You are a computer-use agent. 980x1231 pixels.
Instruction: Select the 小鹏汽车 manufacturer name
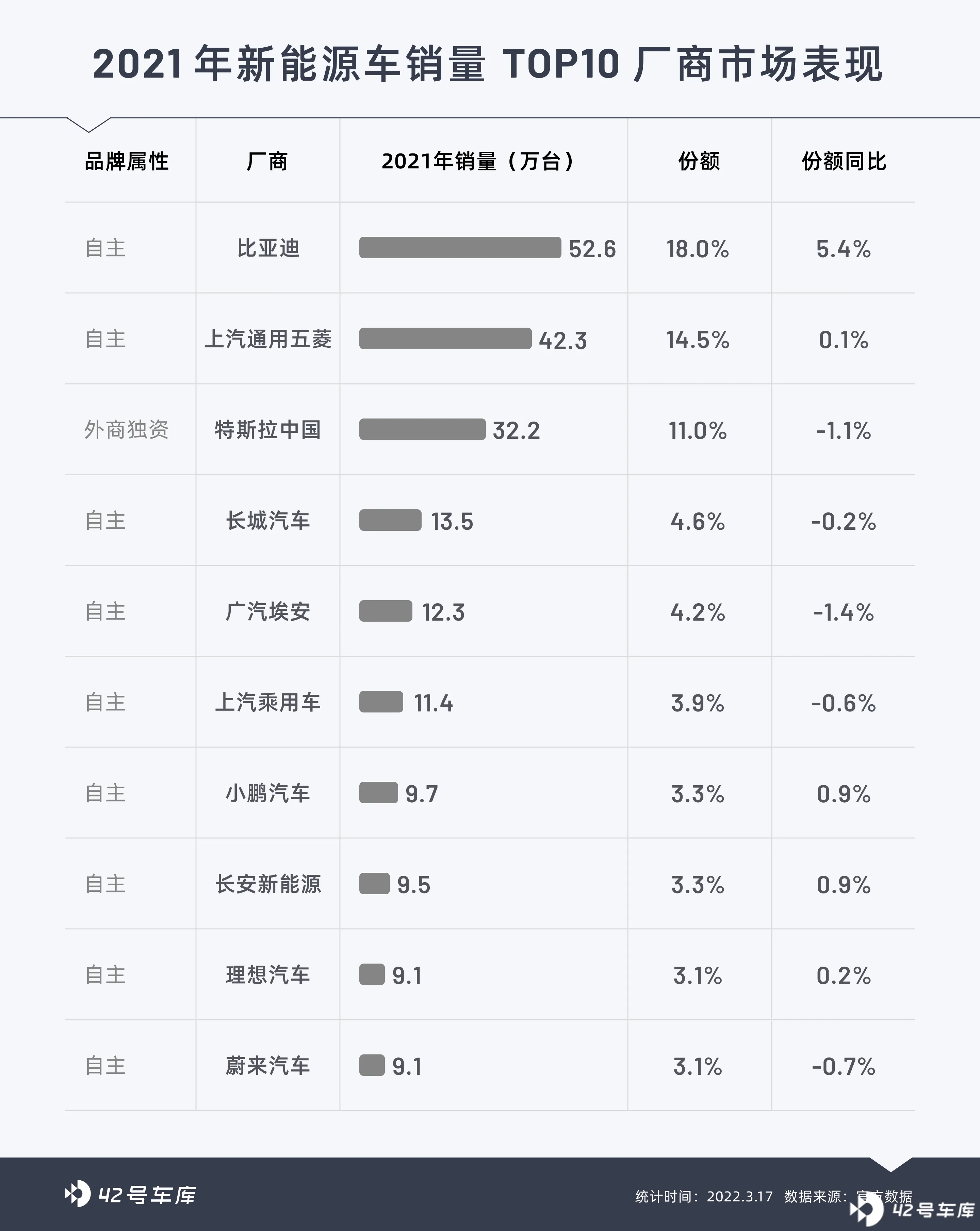click(x=268, y=793)
